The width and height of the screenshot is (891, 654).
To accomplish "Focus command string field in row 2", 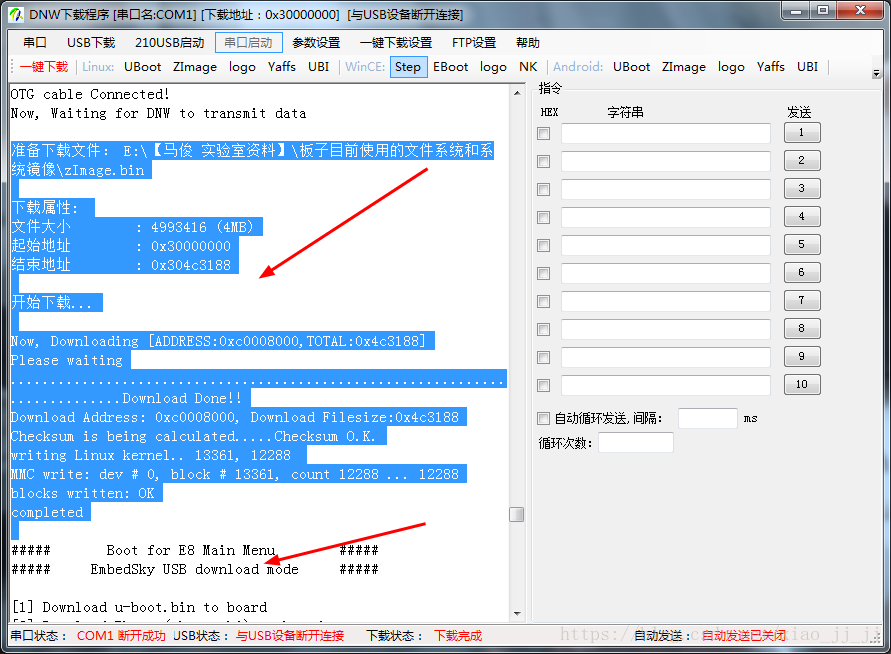I will [665, 161].
